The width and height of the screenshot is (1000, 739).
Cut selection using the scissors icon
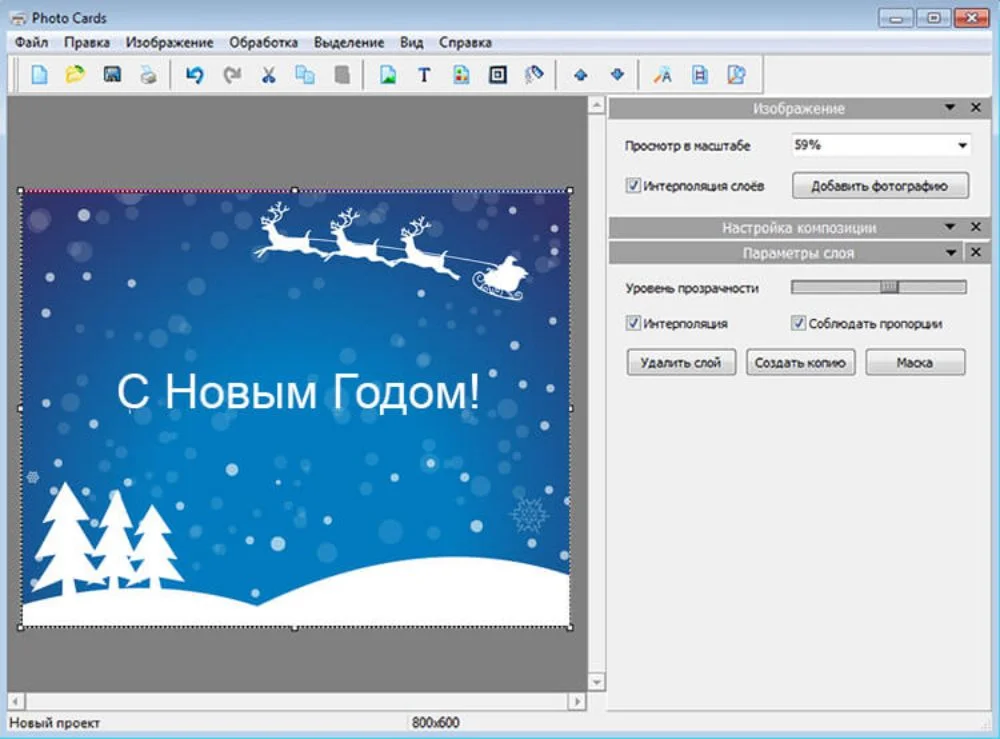point(268,75)
